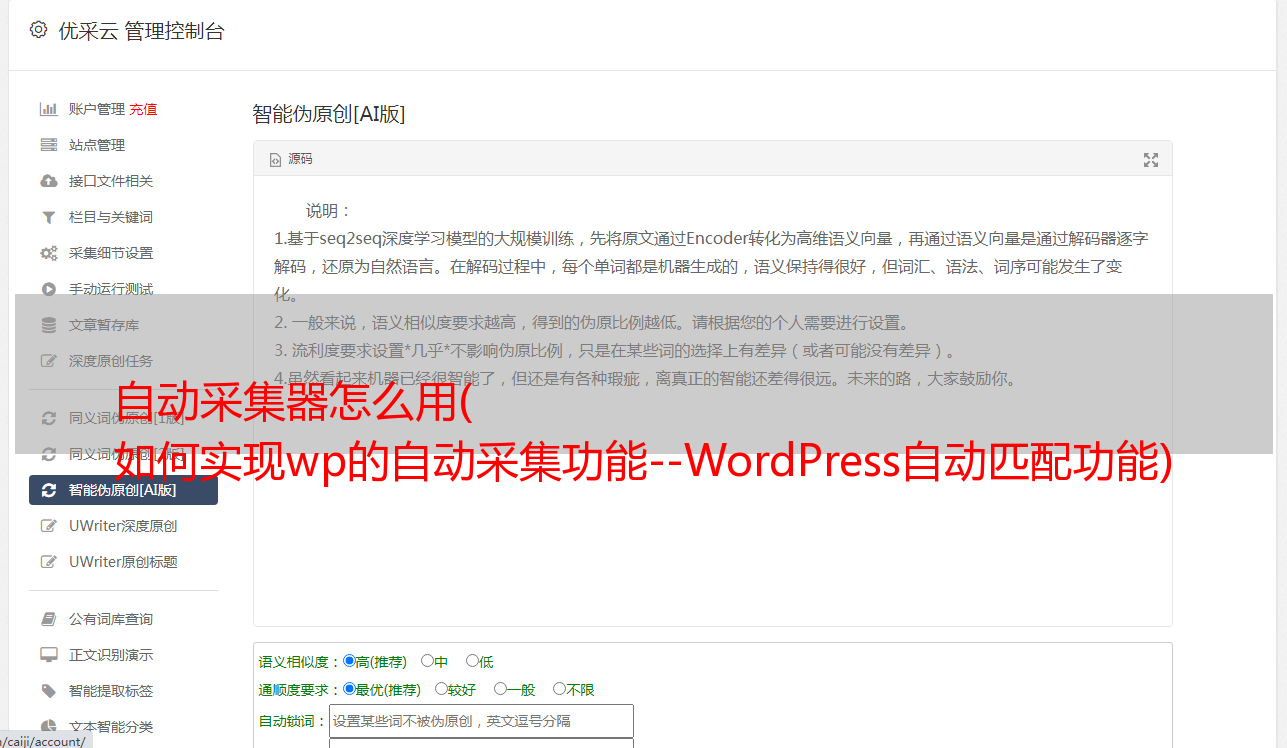Open 智能伪原创[AI版] menu item

(124, 490)
